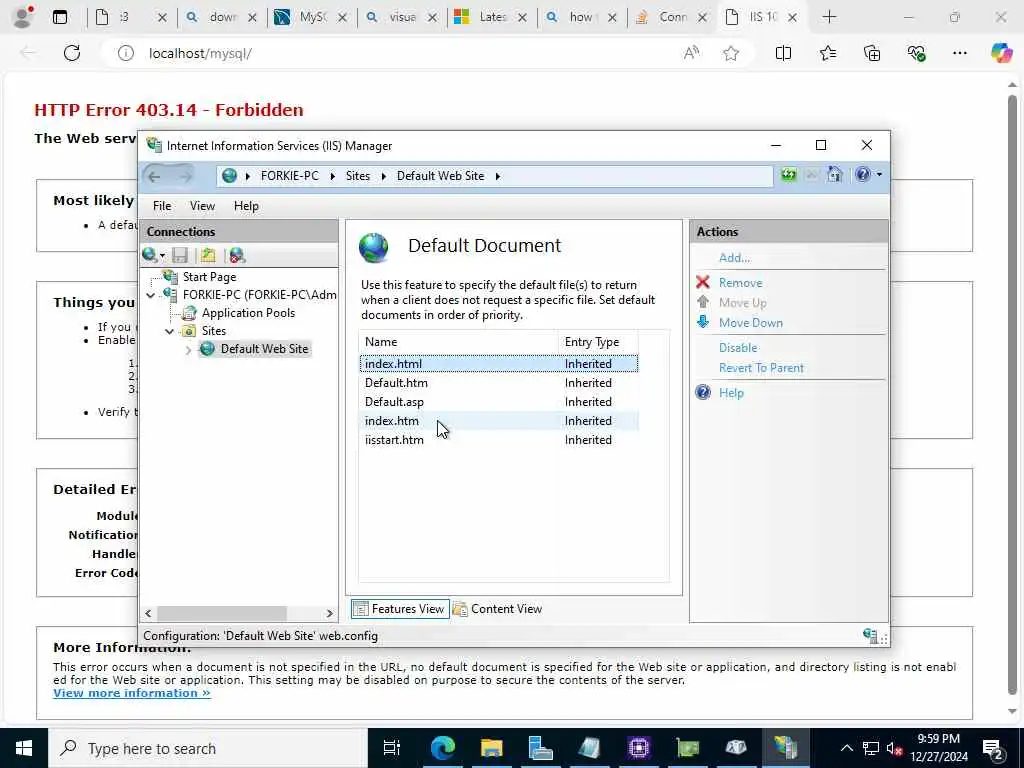1024x768 pixels.
Task: Click the delete connection icon in Connections toolbar
Action: tap(237, 255)
